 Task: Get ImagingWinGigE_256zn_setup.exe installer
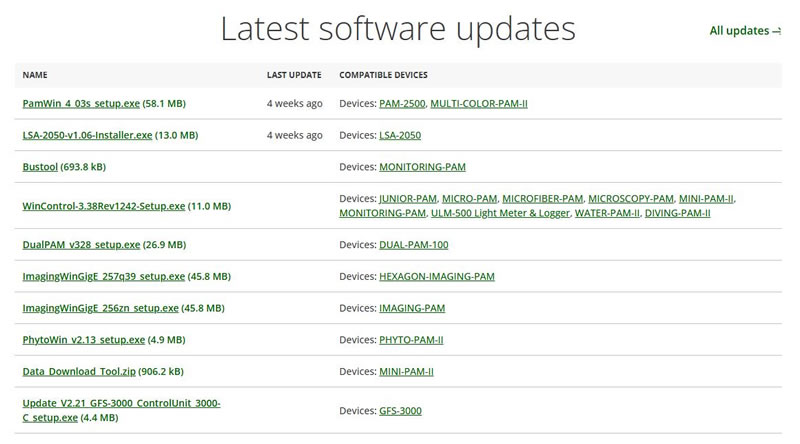click(x=100, y=308)
